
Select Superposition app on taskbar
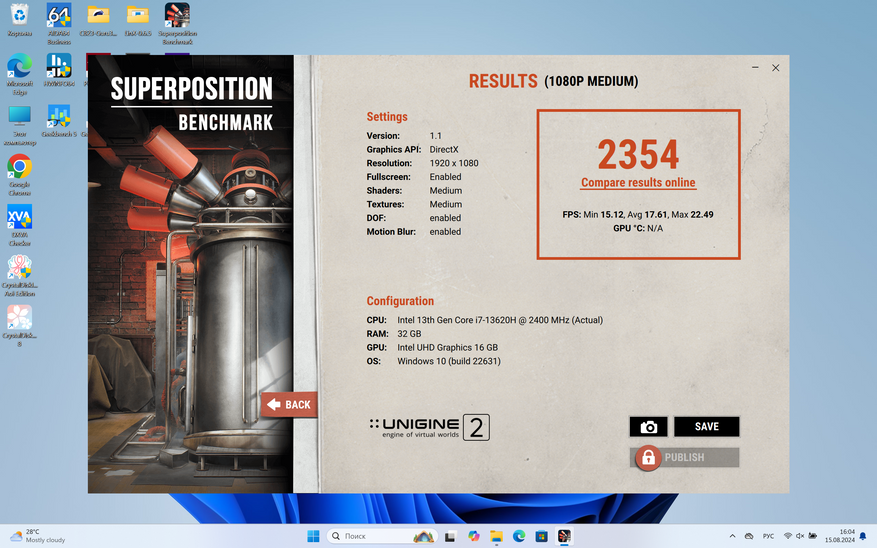point(564,536)
